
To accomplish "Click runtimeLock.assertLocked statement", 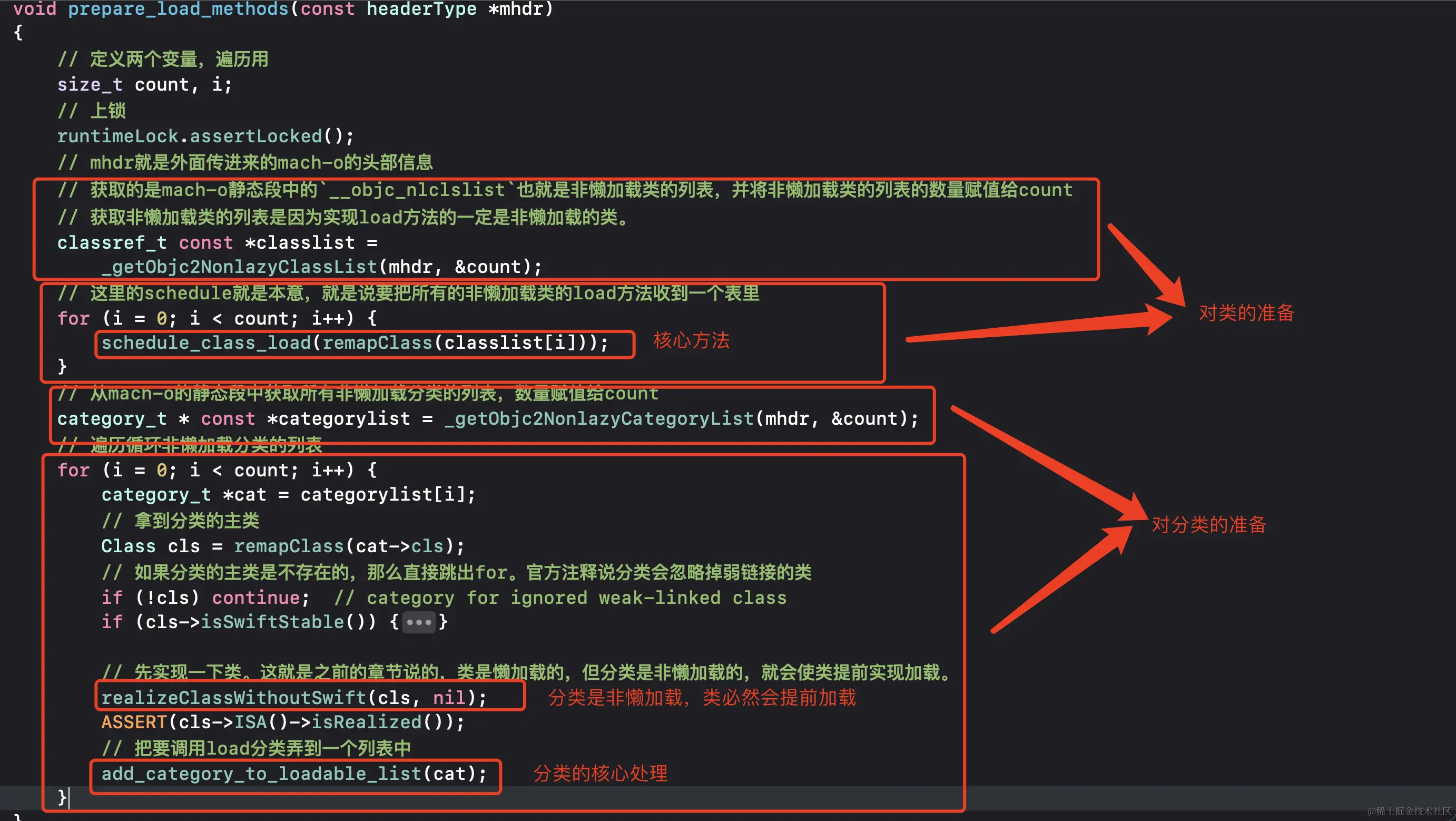I will pos(205,136).
